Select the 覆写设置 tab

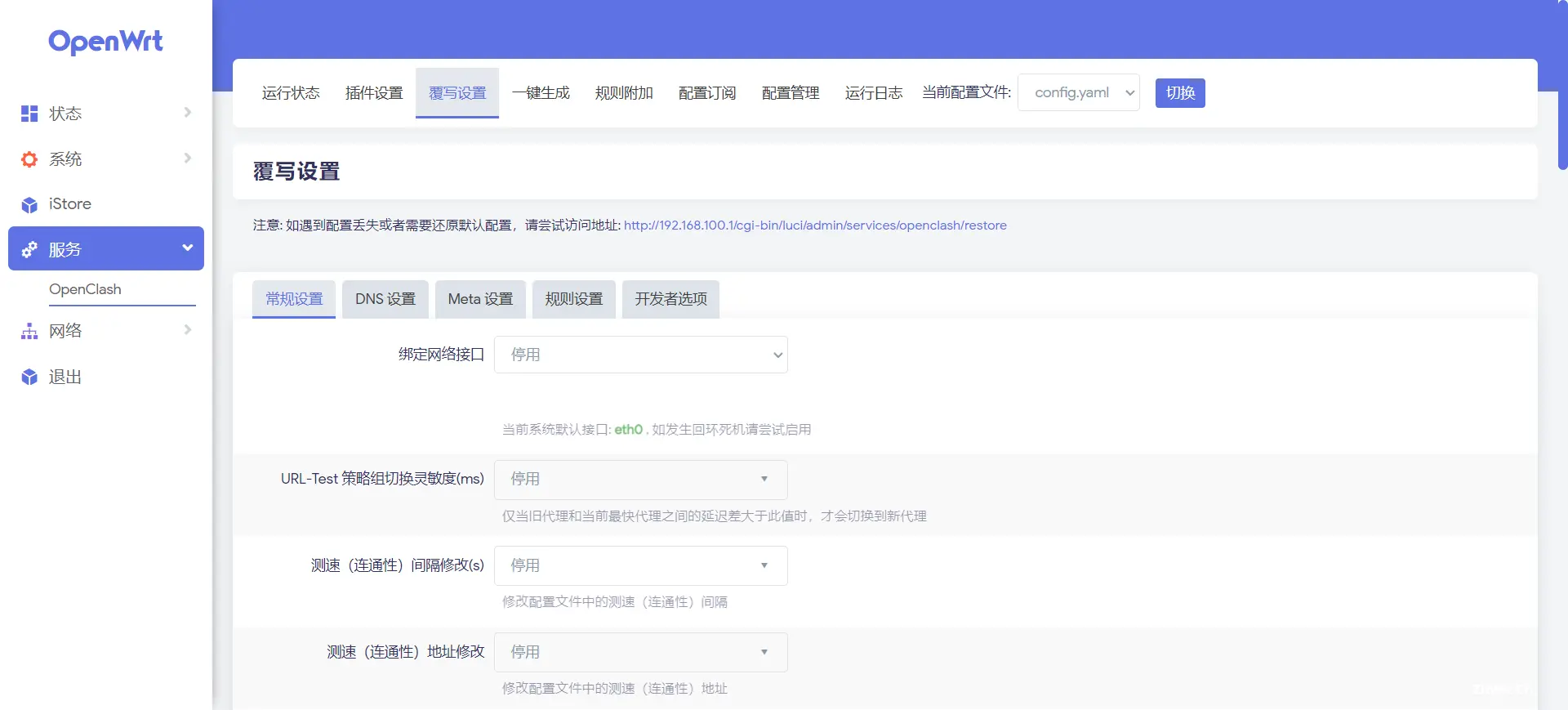pos(457,93)
